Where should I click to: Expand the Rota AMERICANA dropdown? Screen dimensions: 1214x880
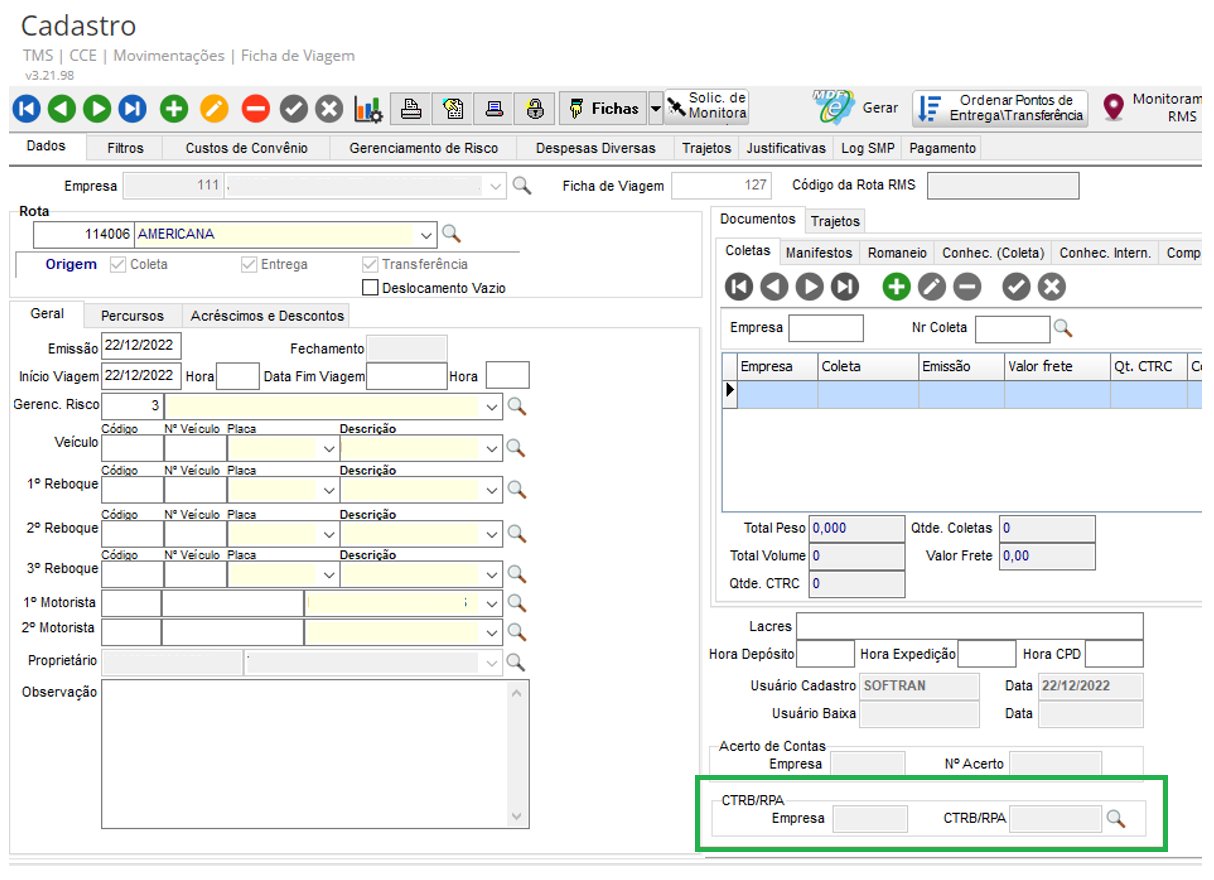click(427, 235)
